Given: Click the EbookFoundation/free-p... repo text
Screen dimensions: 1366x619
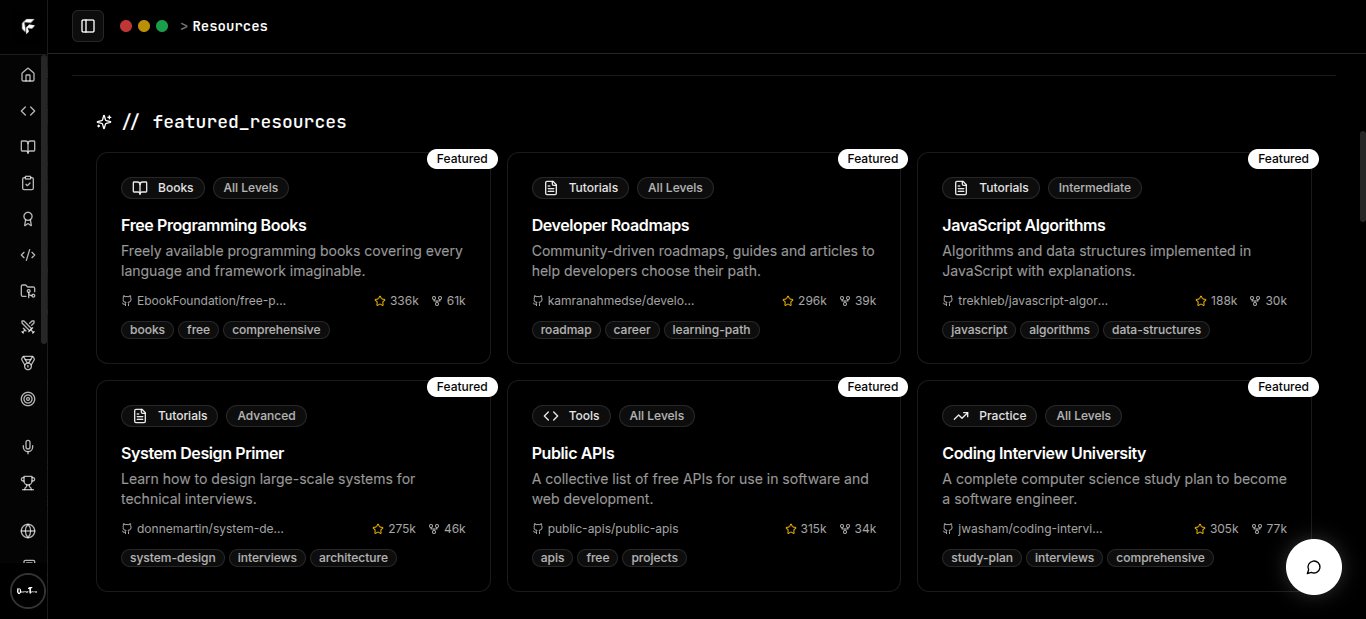Looking at the screenshot, I should pos(212,301).
